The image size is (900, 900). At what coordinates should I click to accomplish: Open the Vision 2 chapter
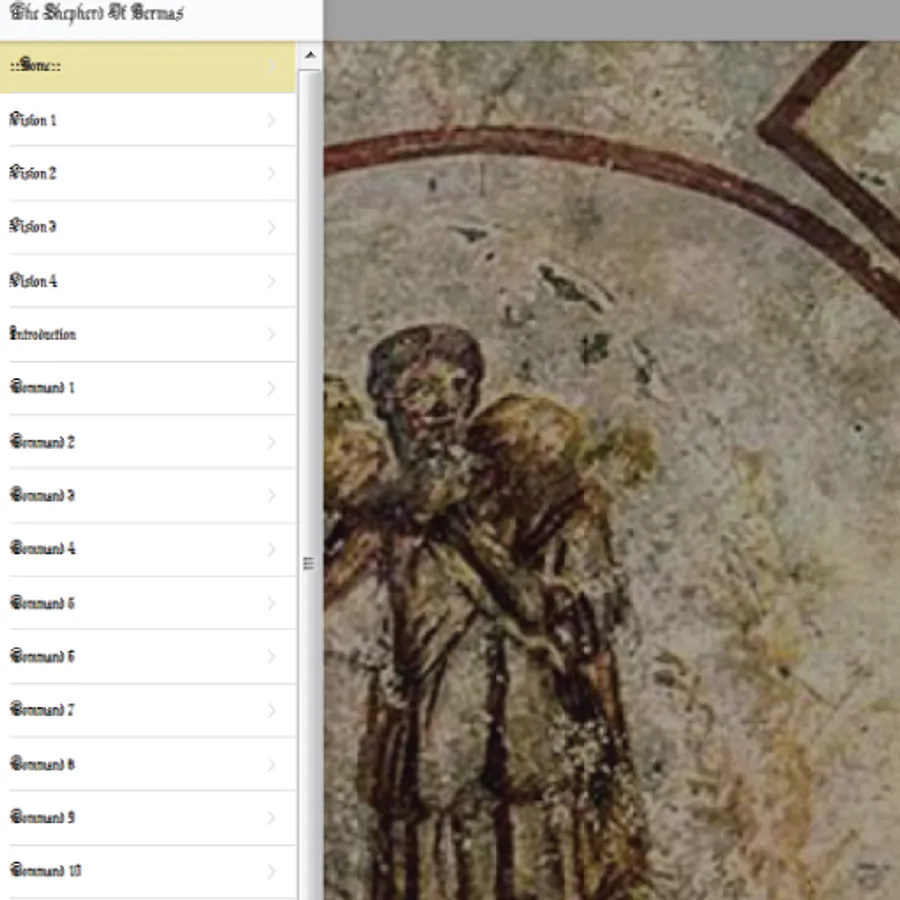(148, 173)
